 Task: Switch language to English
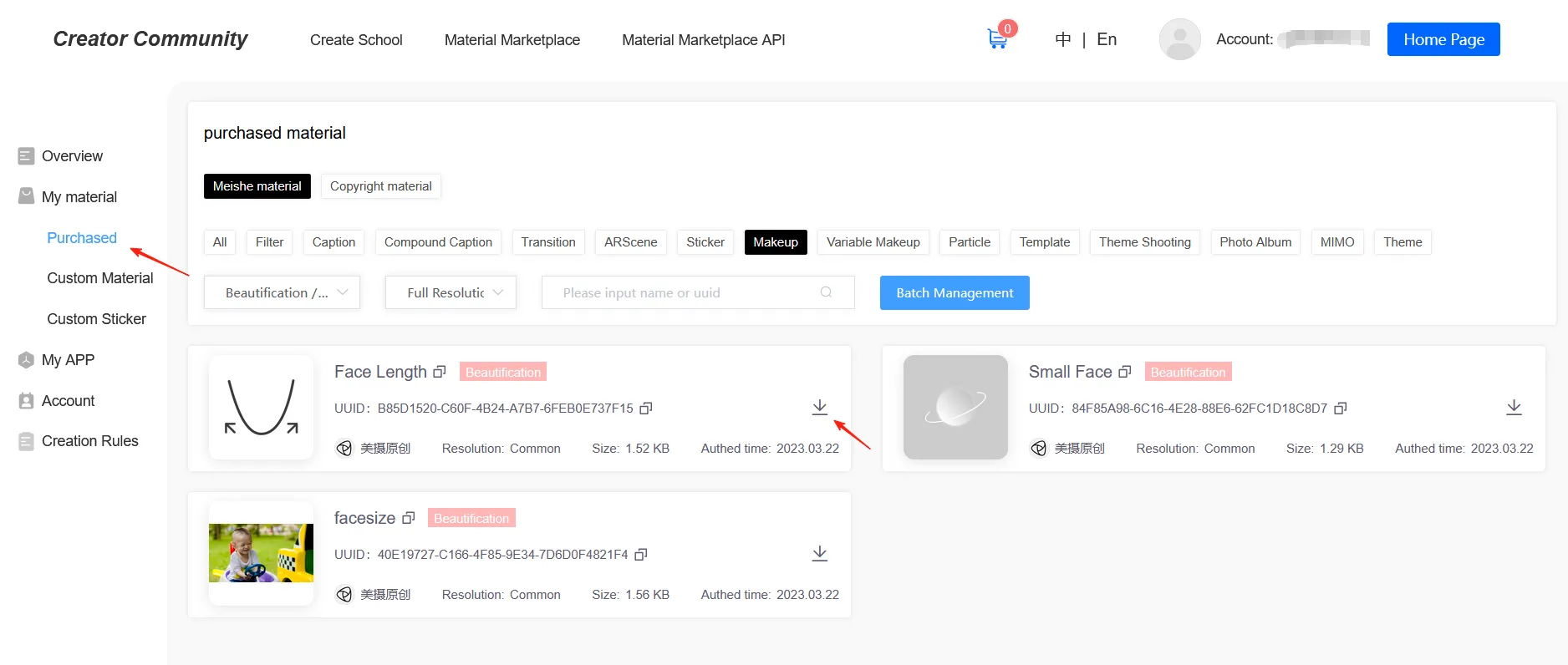point(1106,39)
